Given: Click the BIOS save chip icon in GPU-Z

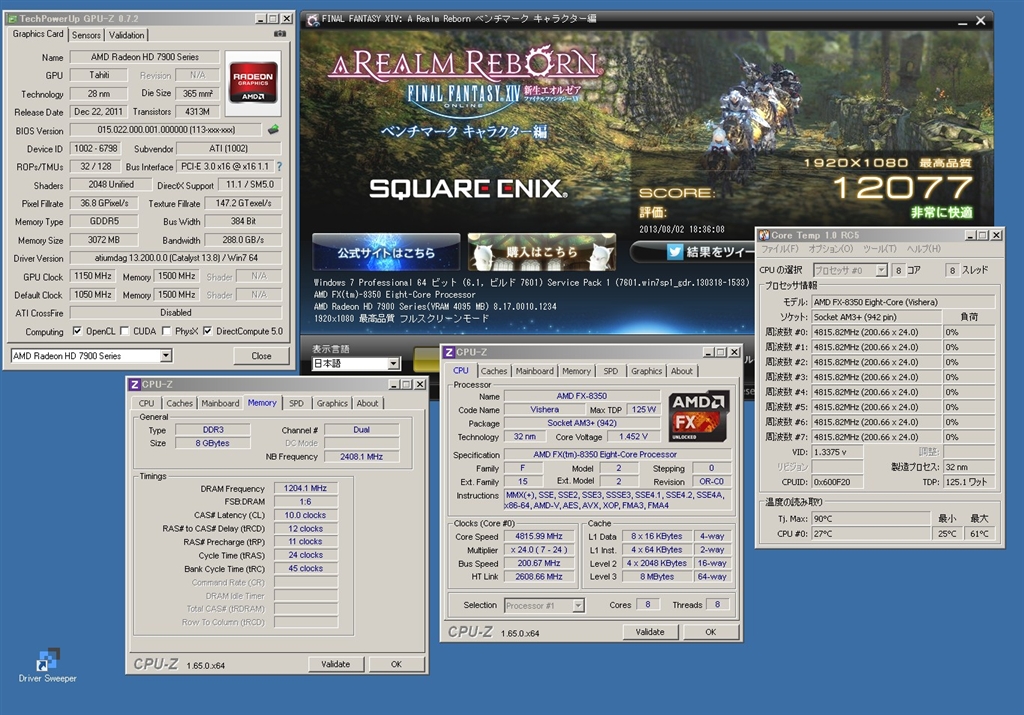Looking at the screenshot, I should point(274,129).
